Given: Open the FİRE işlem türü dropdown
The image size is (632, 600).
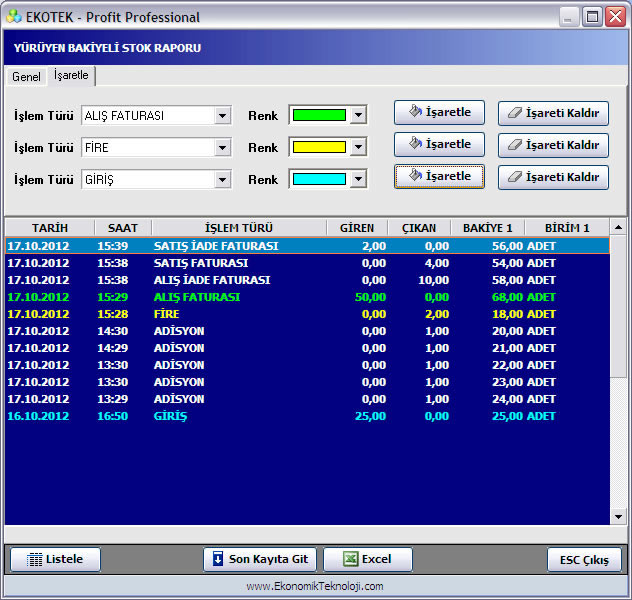Looking at the screenshot, I should (x=222, y=148).
